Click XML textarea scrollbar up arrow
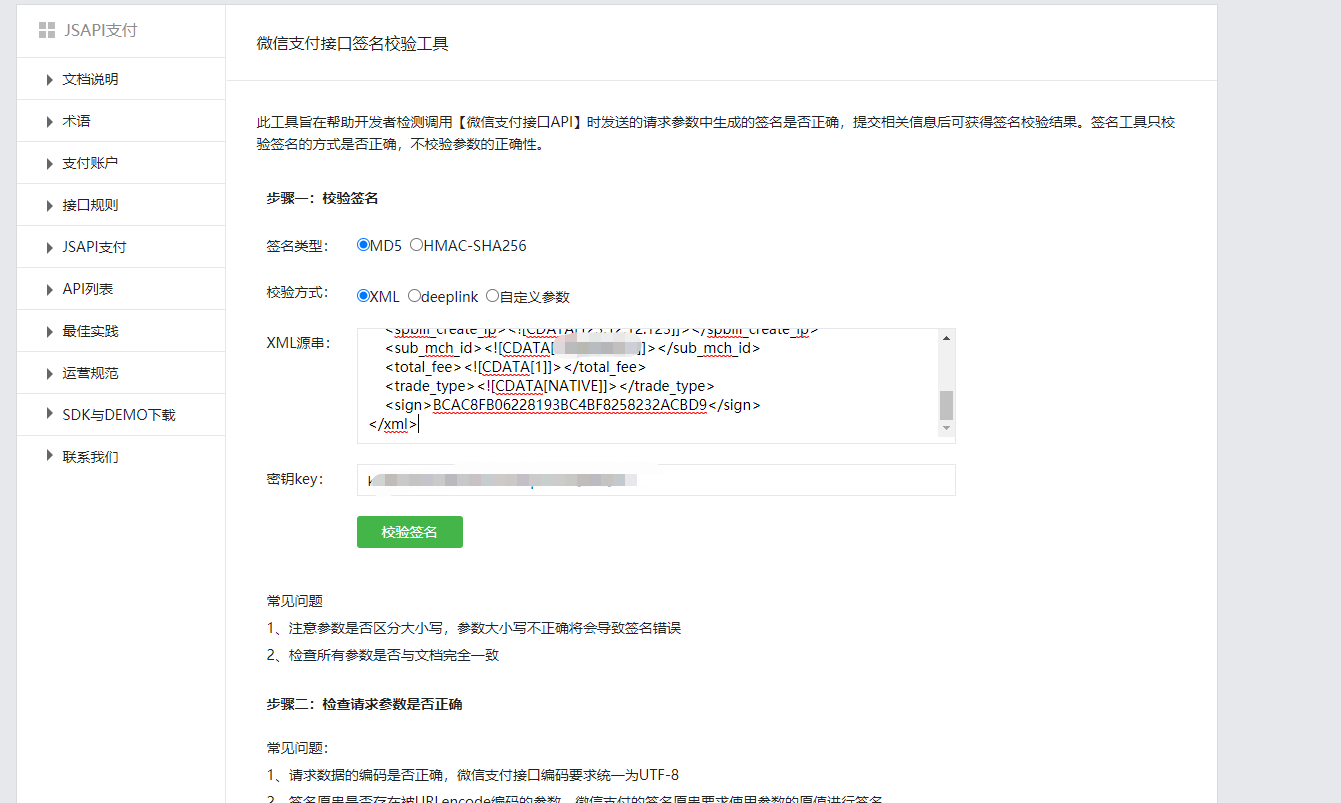 point(946,338)
